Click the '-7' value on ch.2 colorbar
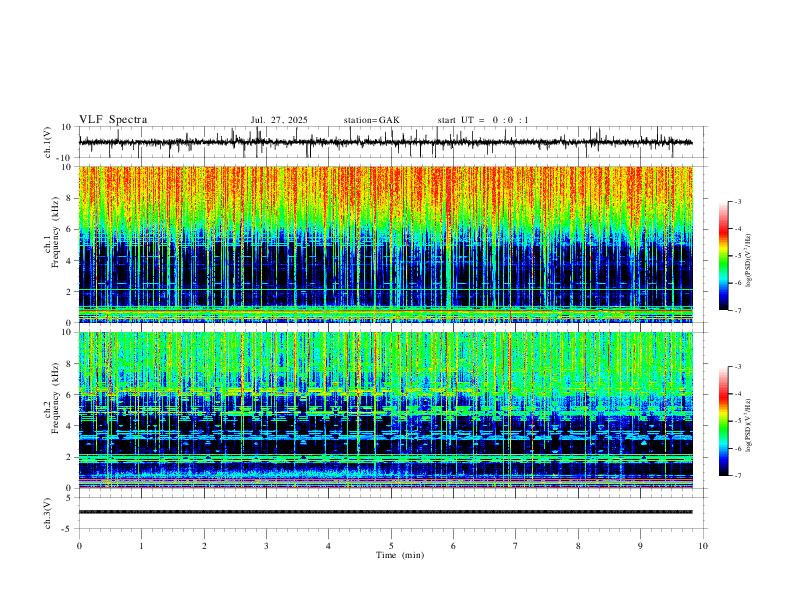The width and height of the screenshot is (792, 612). point(737,475)
